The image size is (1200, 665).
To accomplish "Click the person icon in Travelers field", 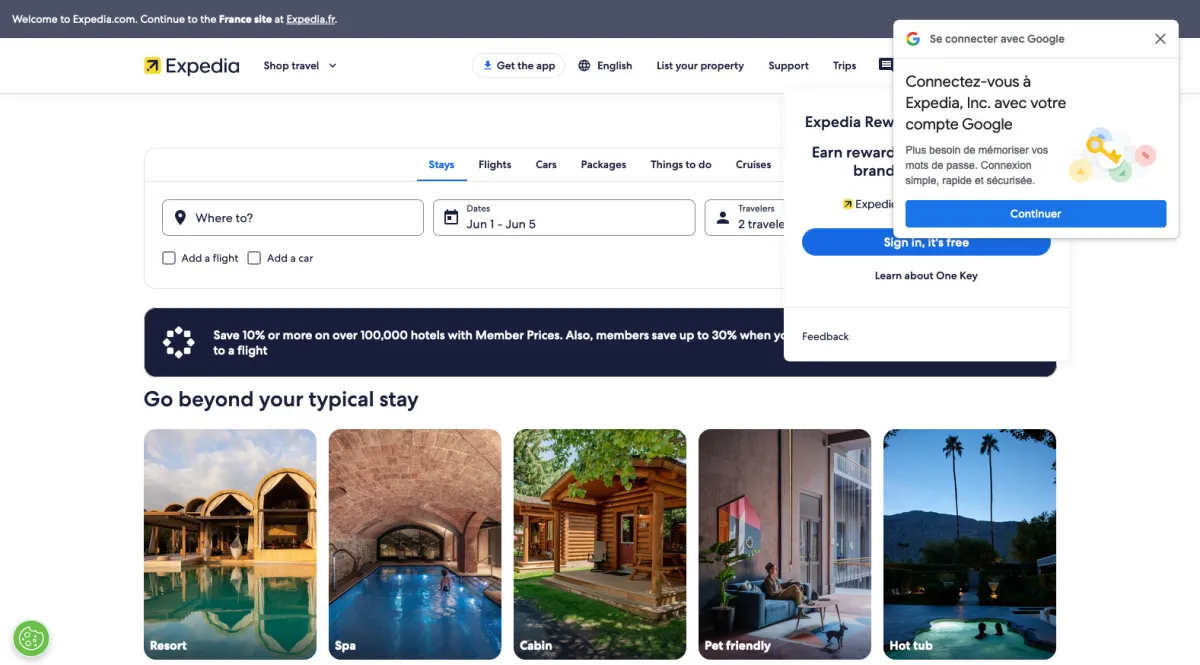I will tap(723, 218).
